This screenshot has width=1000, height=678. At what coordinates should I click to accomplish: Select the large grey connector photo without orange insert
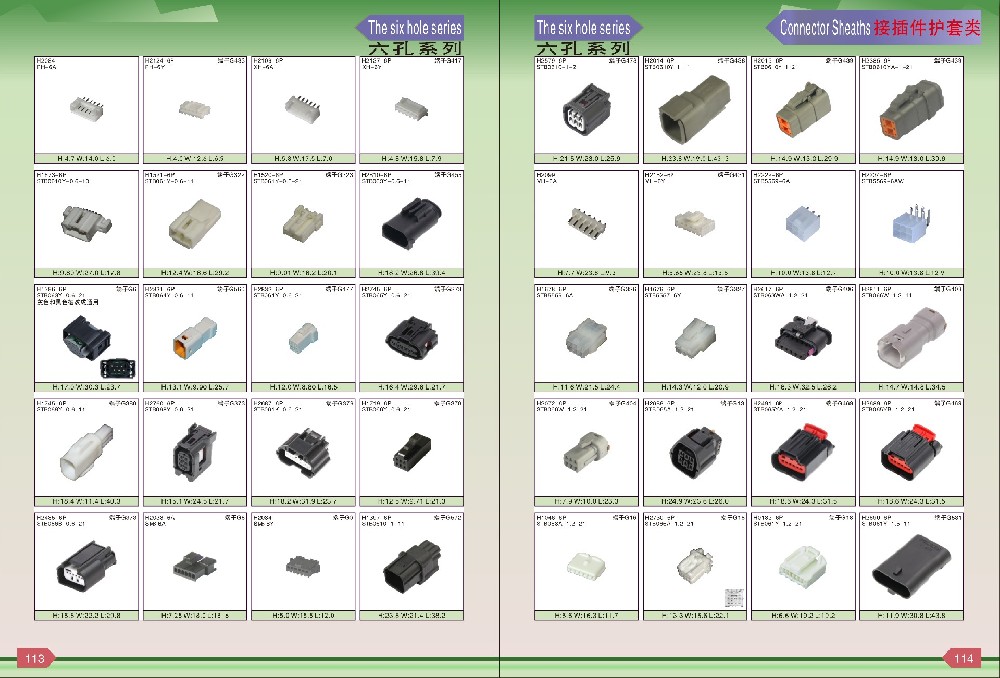coord(695,109)
